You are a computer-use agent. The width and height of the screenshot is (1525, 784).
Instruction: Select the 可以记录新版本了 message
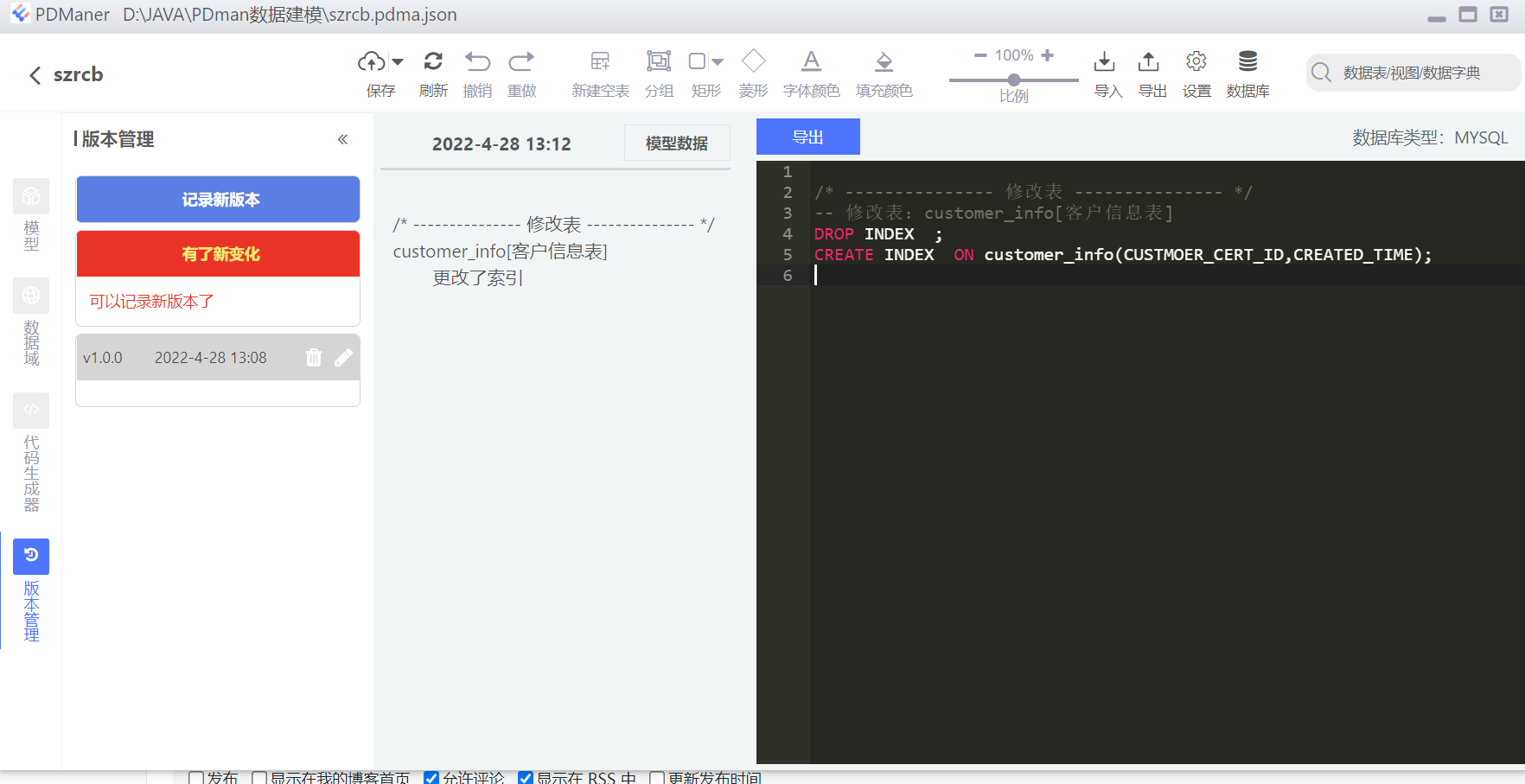(x=151, y=302)
